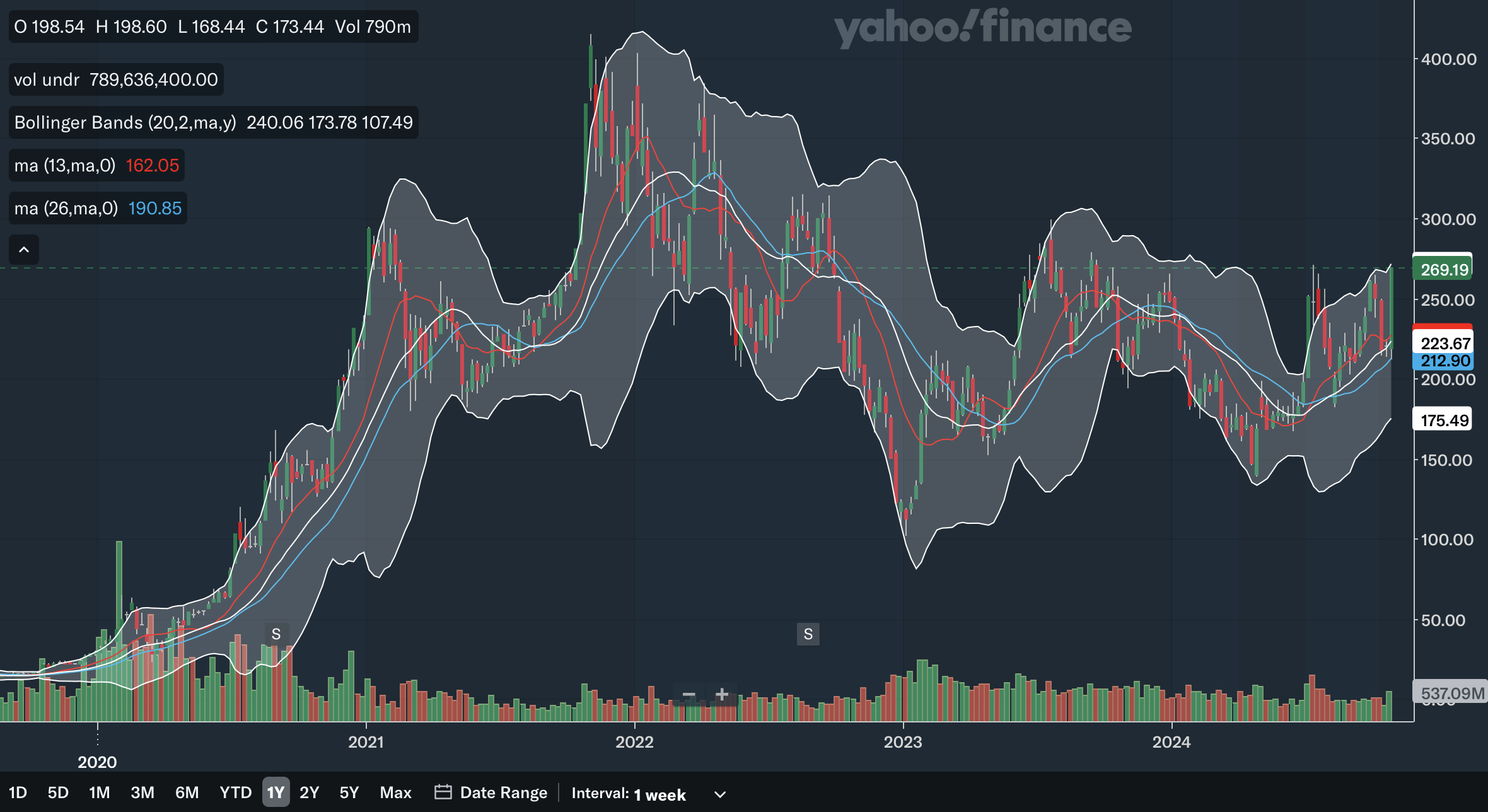Viewport: 1488px width, 812px height.
Task: Select the 6M time range
Action: tap(187, 792)
